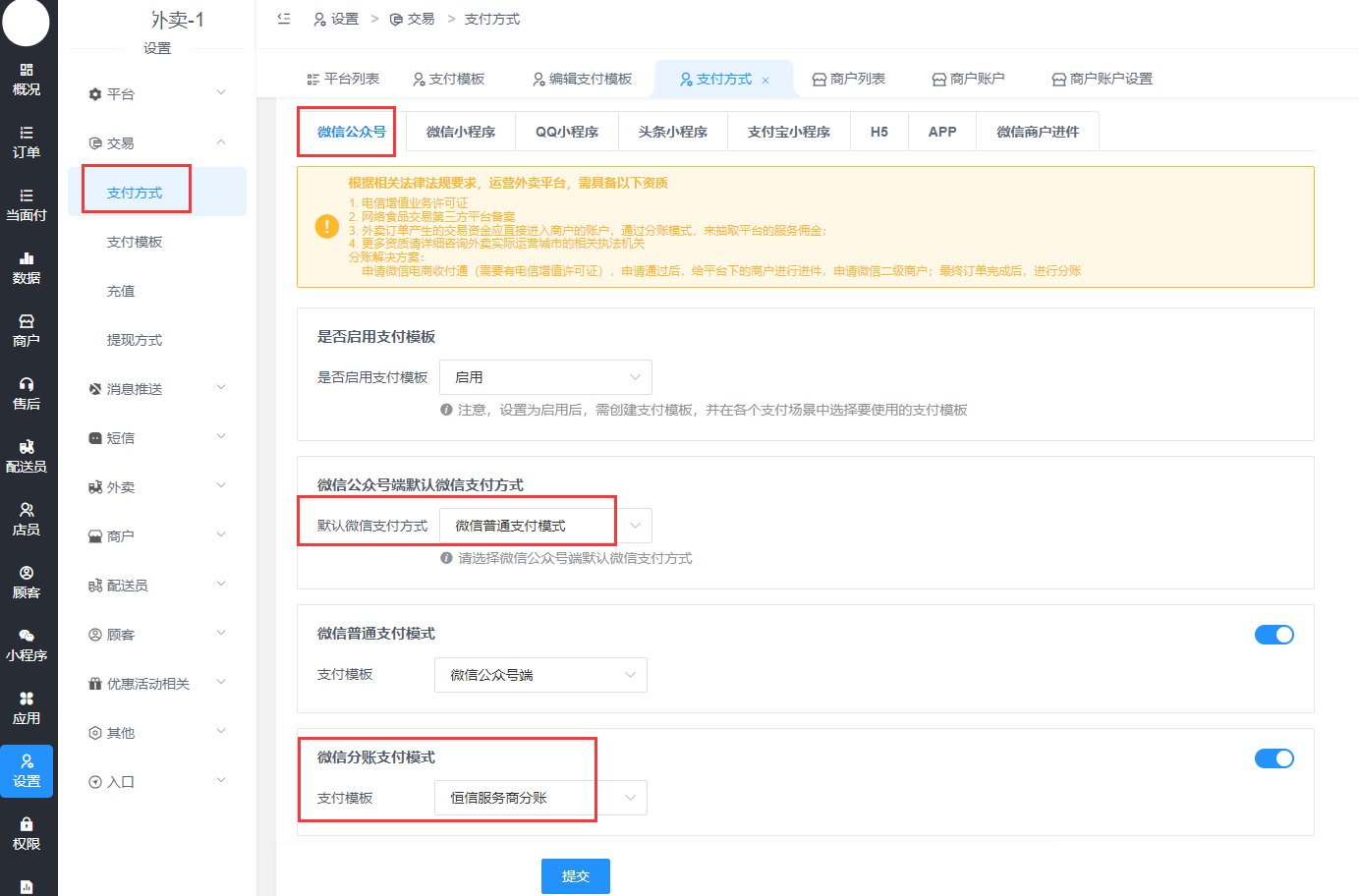Switch to the 头条小程序 tab
1359x896 pixels.
point(673,132)
